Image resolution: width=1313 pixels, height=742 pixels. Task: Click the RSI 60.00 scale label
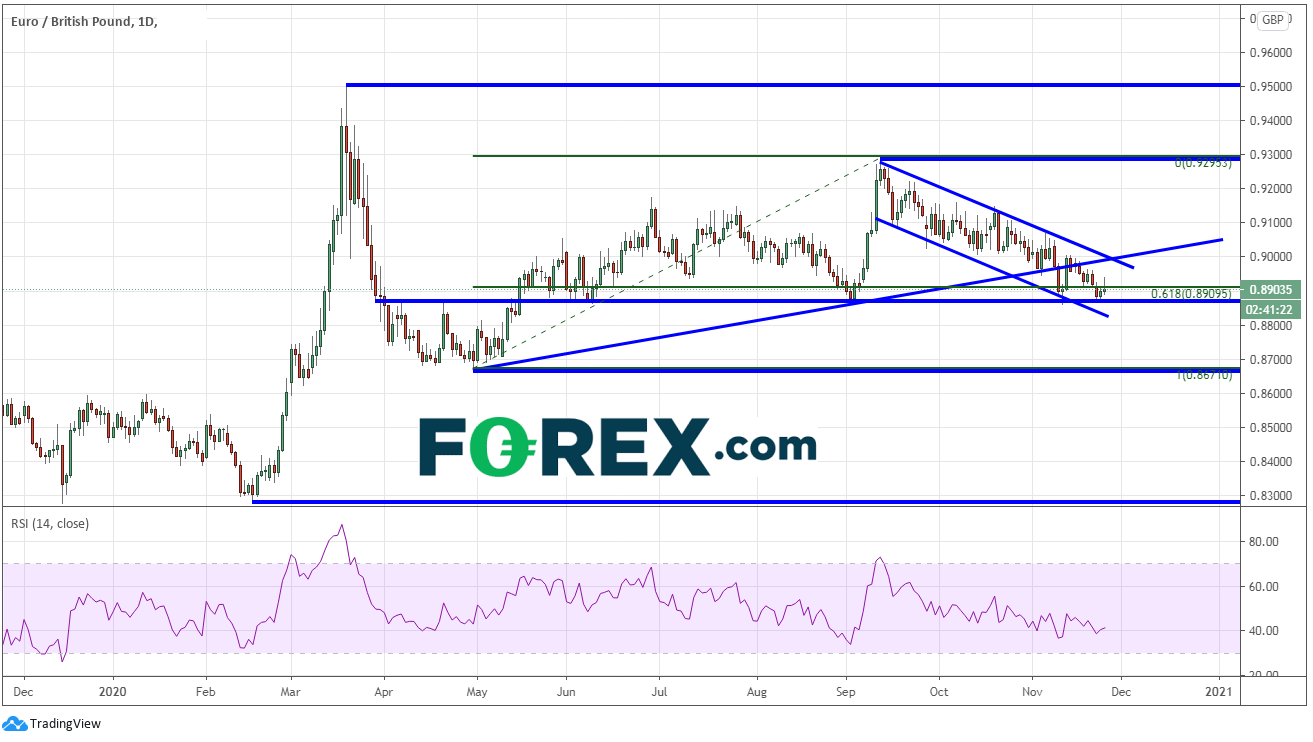pyautogui.click(x=1264, y=587)
